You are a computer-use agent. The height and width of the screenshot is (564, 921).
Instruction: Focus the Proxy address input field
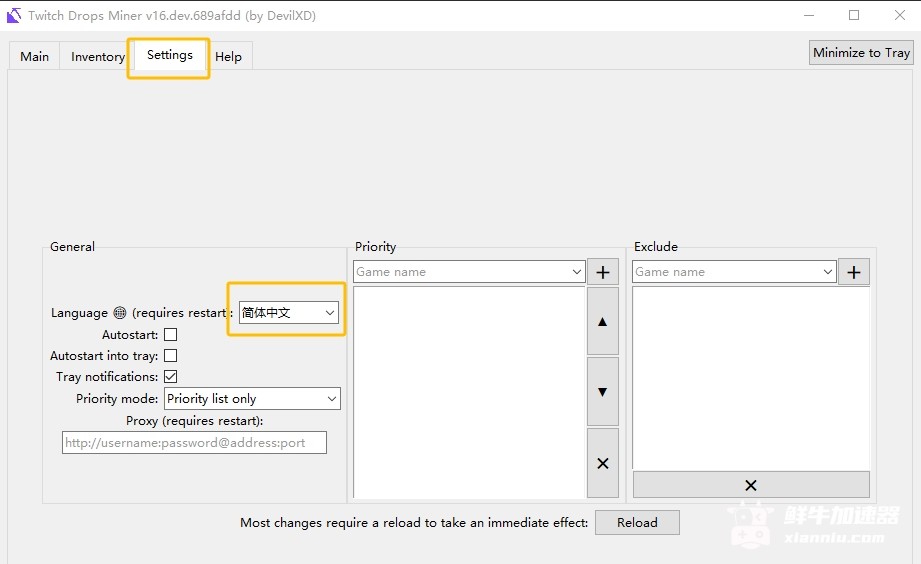point(194,443)
